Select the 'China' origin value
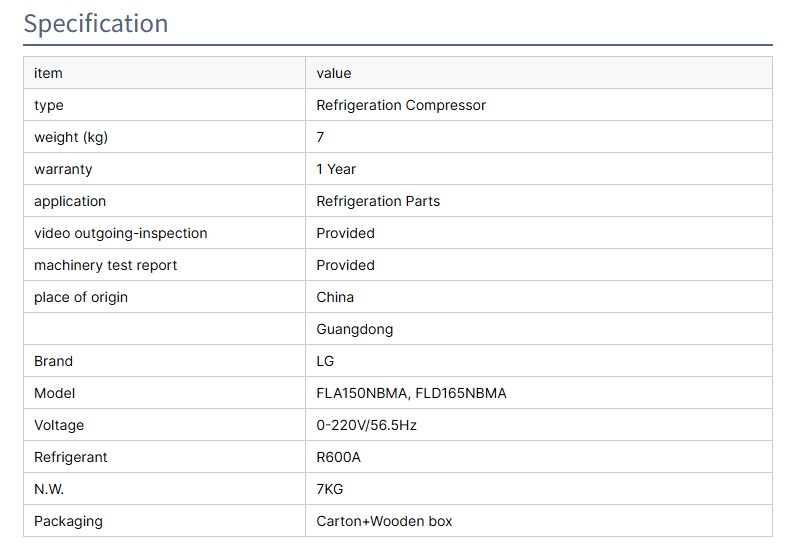Viewport: 793px width, 555px height. click(x=335, y=297)
